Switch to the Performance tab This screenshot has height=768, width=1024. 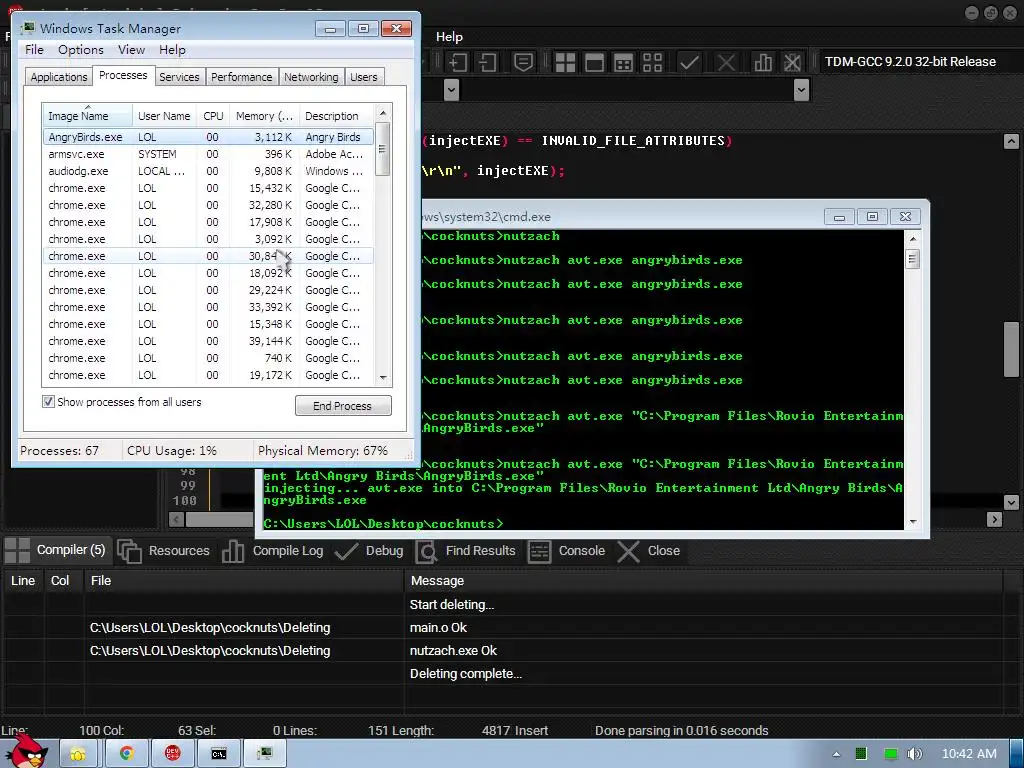click(242, 77)
